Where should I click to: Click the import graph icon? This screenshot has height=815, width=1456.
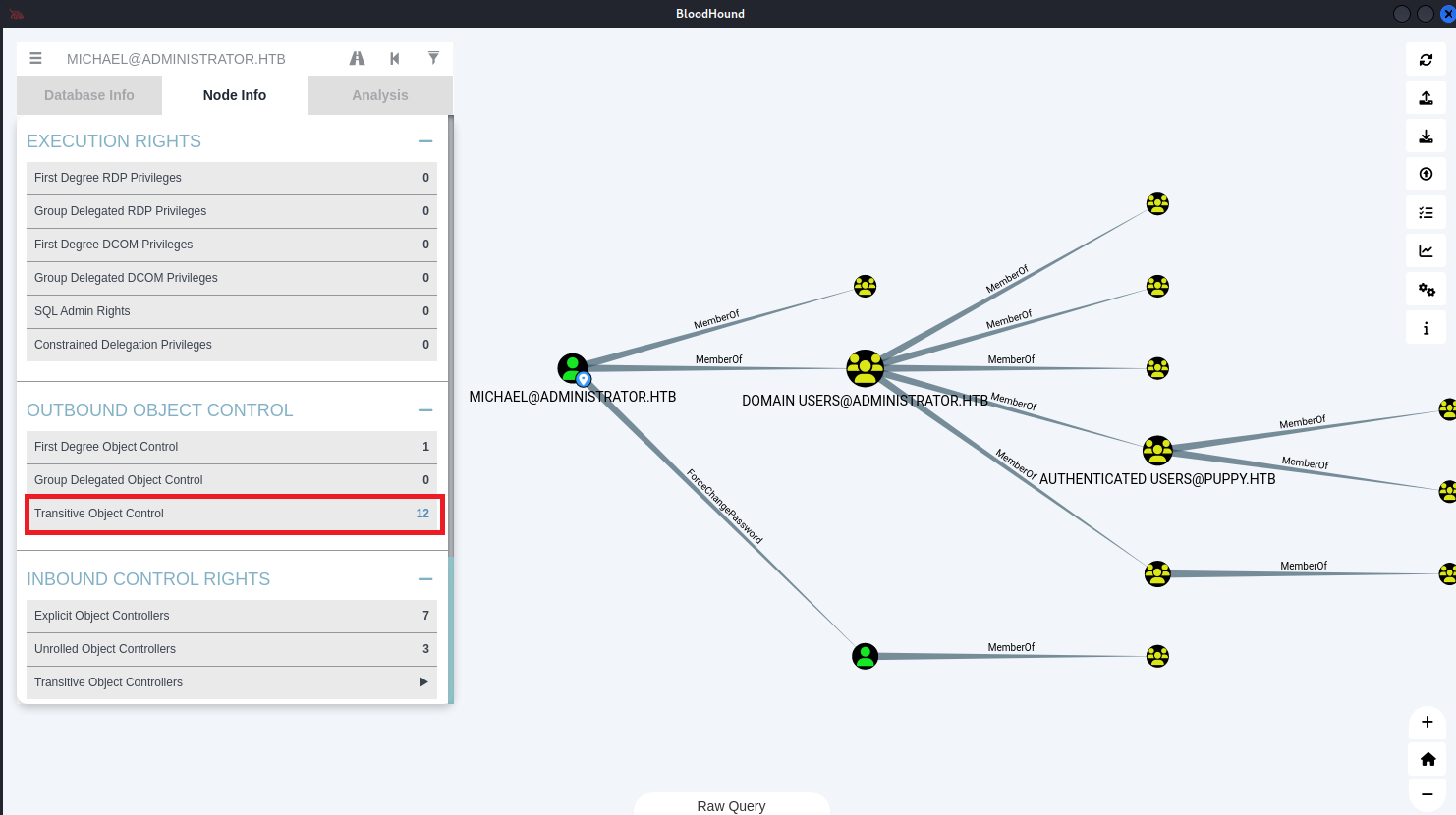1426,136
